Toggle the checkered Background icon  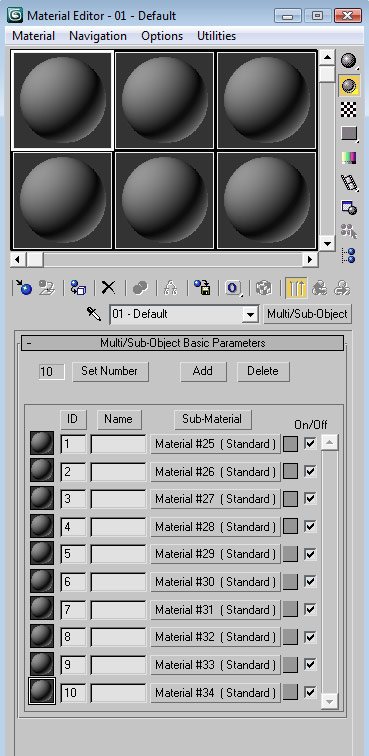[x=349, y=109]
